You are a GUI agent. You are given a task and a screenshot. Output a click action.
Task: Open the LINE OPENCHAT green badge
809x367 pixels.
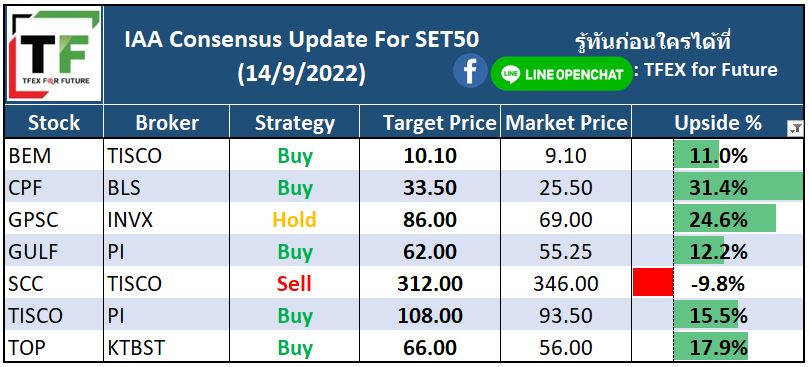pyautogui.click(x=561, y=74)
